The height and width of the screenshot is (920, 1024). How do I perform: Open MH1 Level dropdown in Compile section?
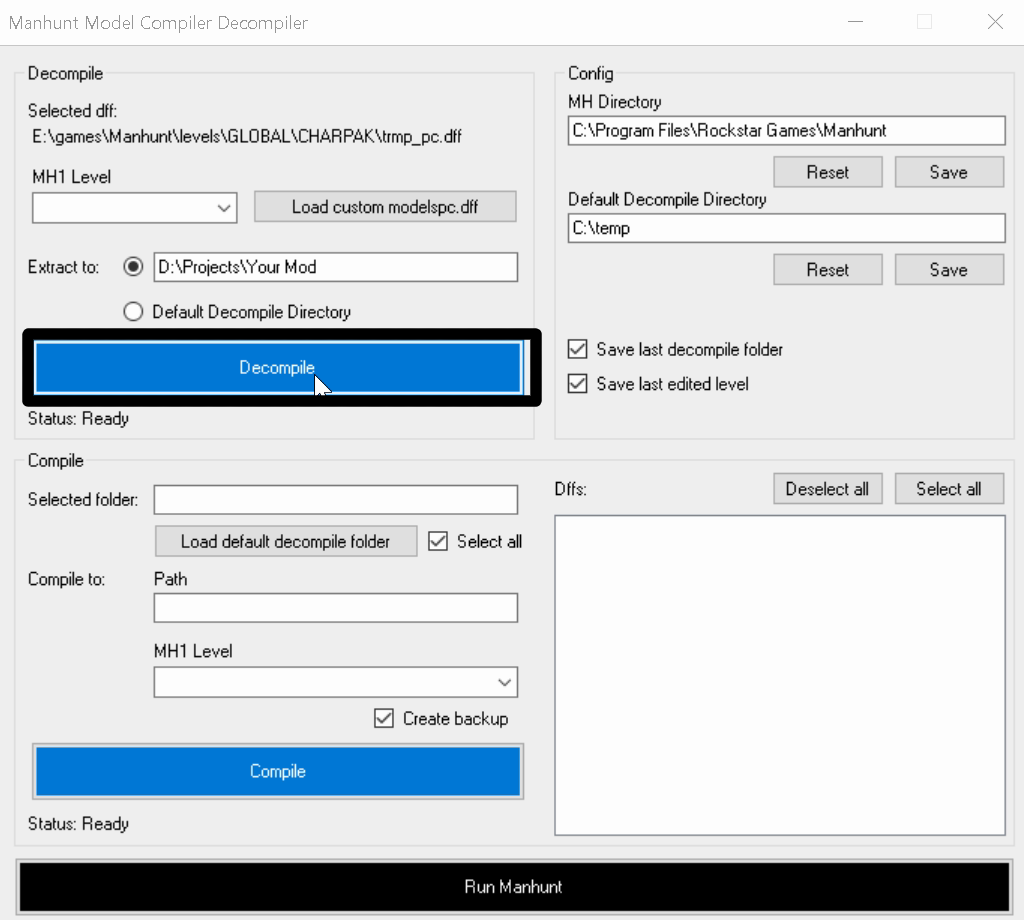[x=336, y=682]
